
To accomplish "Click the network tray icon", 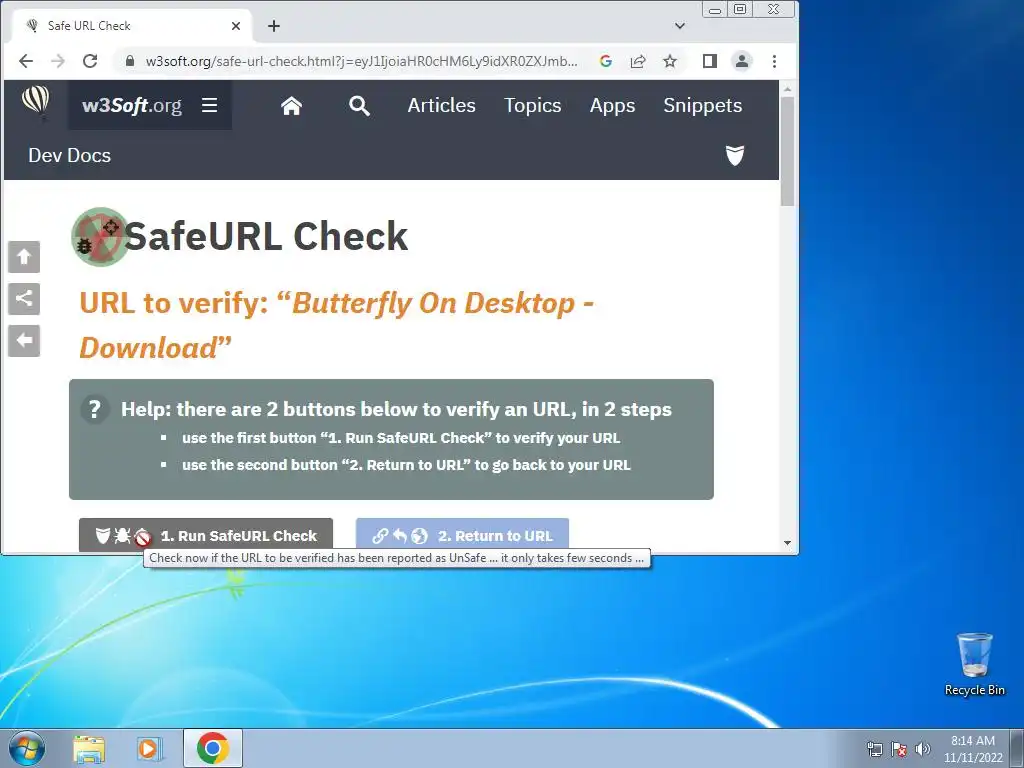I will point(874,749).
